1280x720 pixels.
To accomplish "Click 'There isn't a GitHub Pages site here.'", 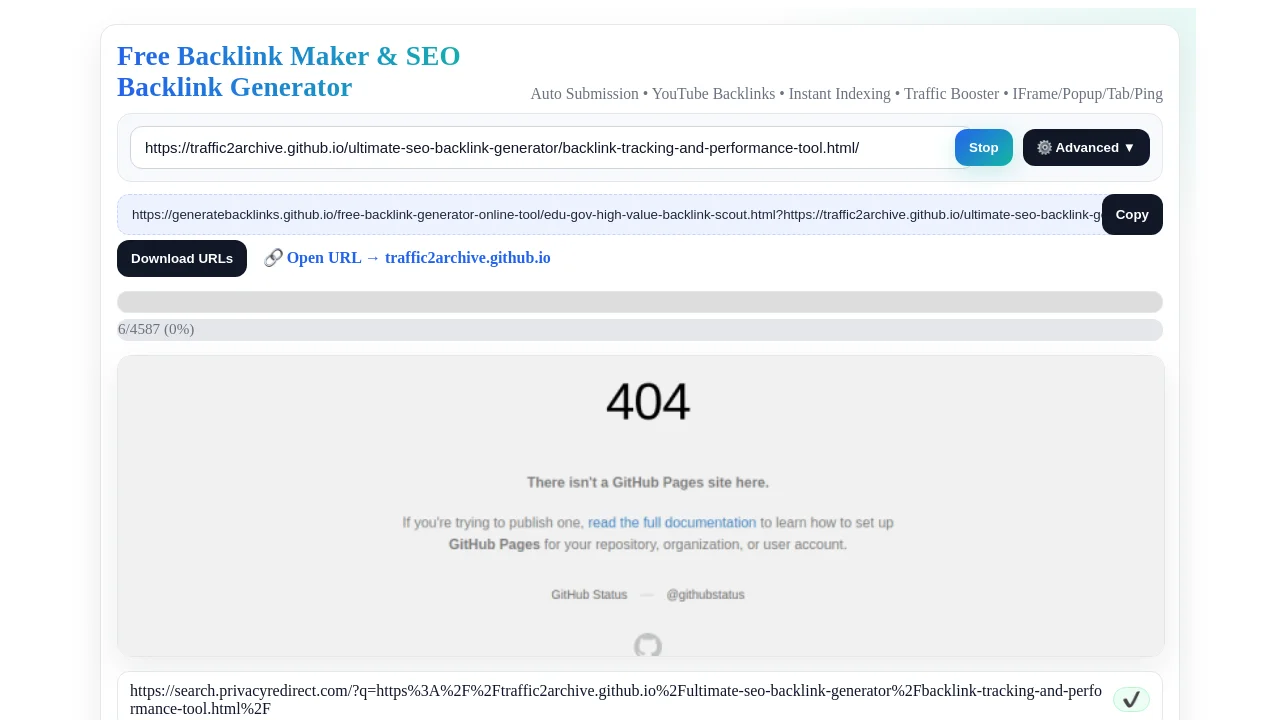I will 648,482.
